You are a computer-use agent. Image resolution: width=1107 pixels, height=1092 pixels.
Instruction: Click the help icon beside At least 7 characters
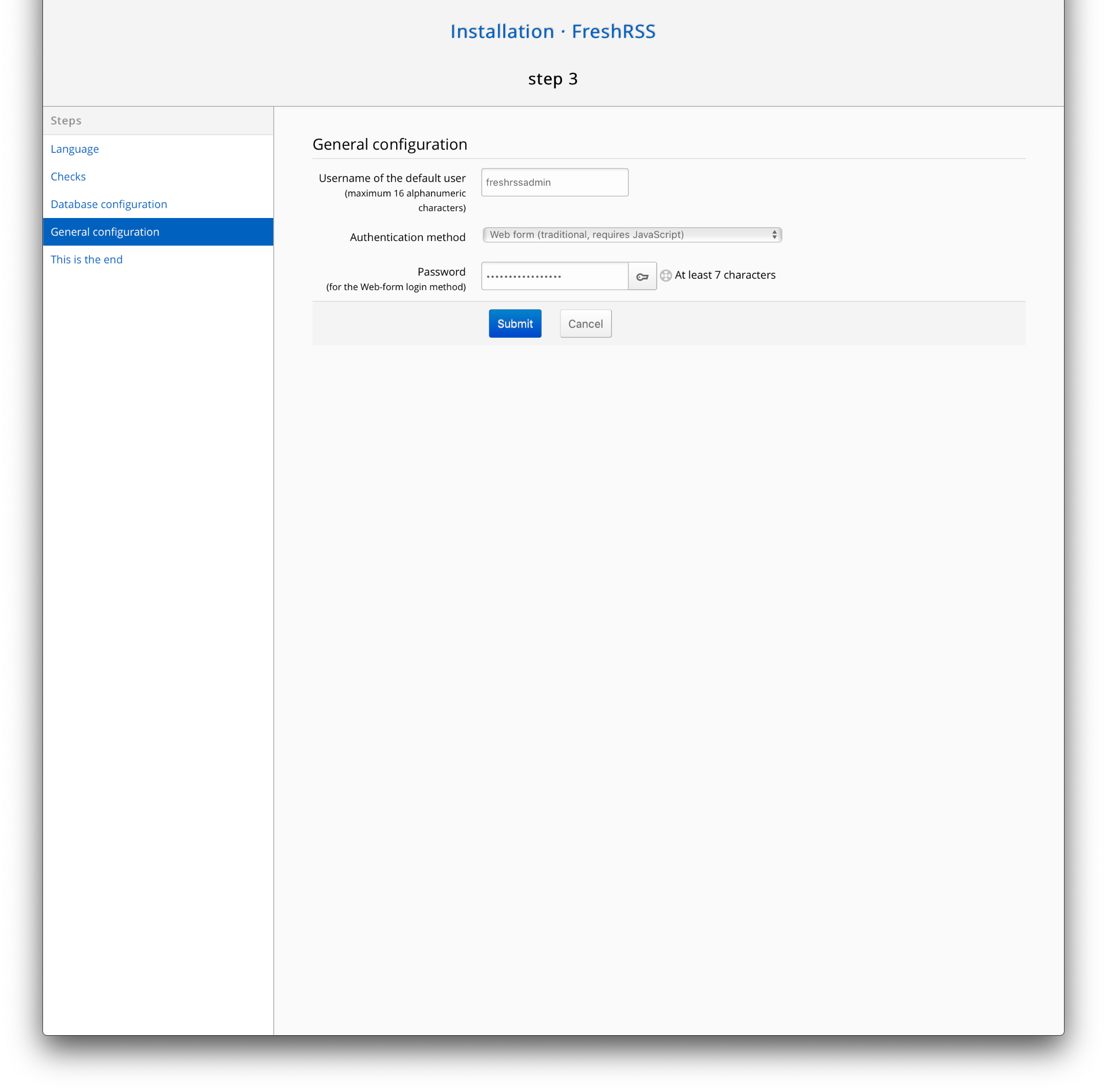pyautogui.click(x=665, y=276)
